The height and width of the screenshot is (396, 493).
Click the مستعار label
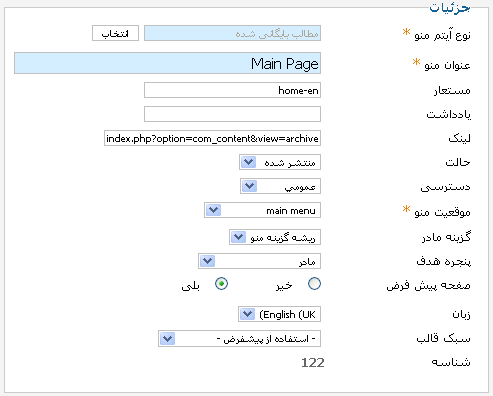pos(452,90)
